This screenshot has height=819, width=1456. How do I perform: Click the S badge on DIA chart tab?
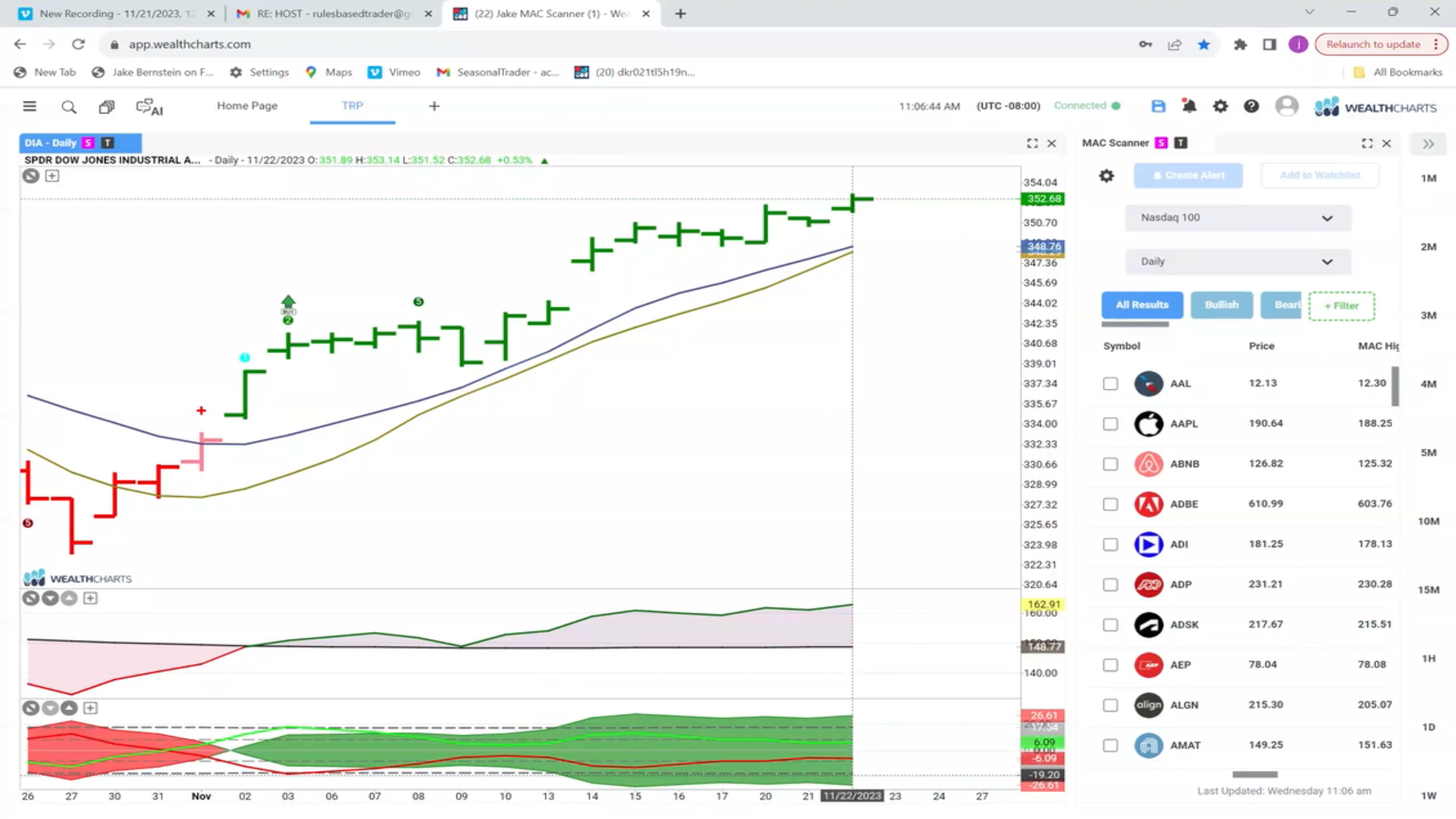[x=89, y=143]
